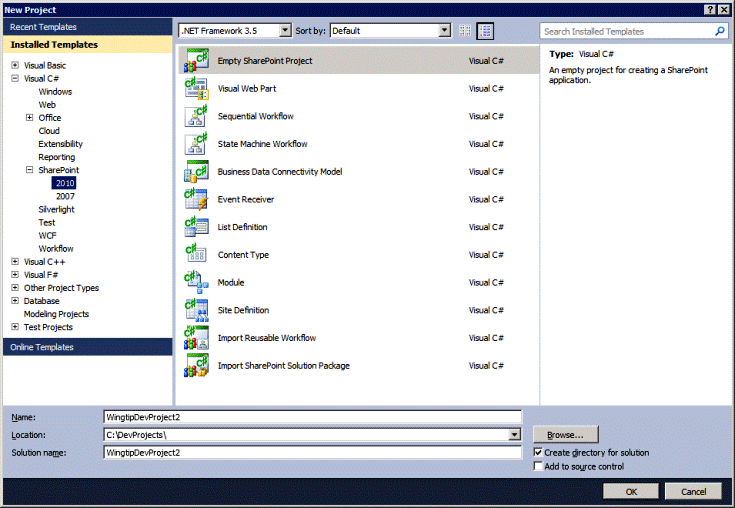Select the List Definition template name
The image size is (735, 508).
[242, 227]
